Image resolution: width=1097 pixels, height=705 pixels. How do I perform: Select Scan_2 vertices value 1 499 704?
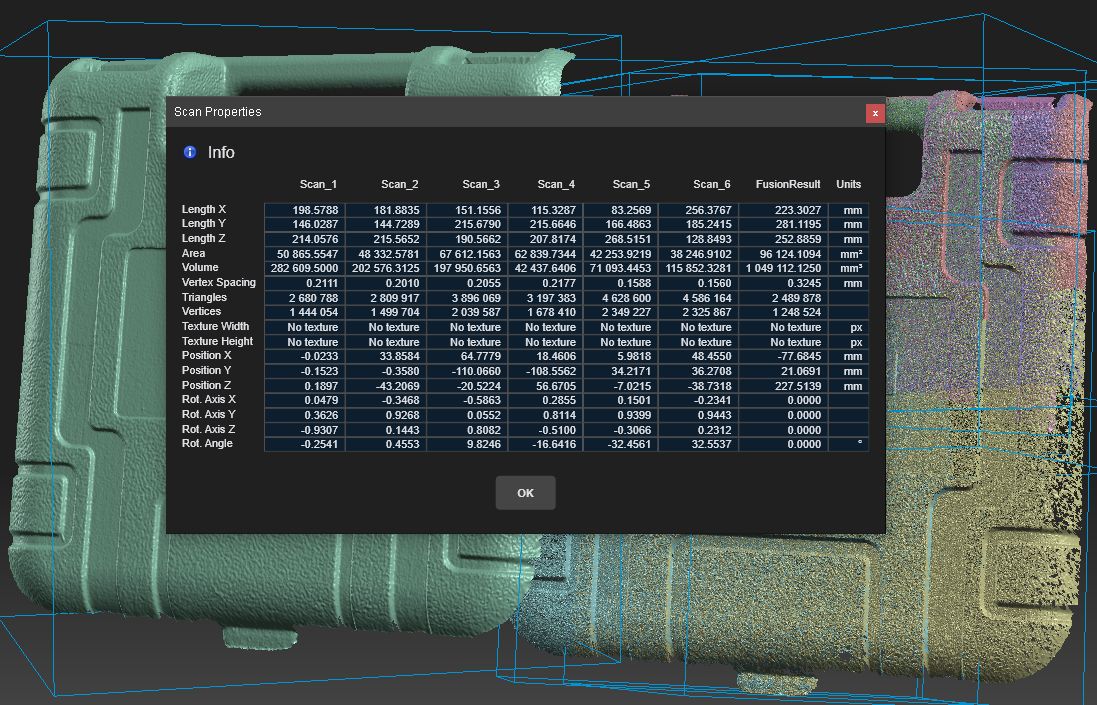(387, 312)
